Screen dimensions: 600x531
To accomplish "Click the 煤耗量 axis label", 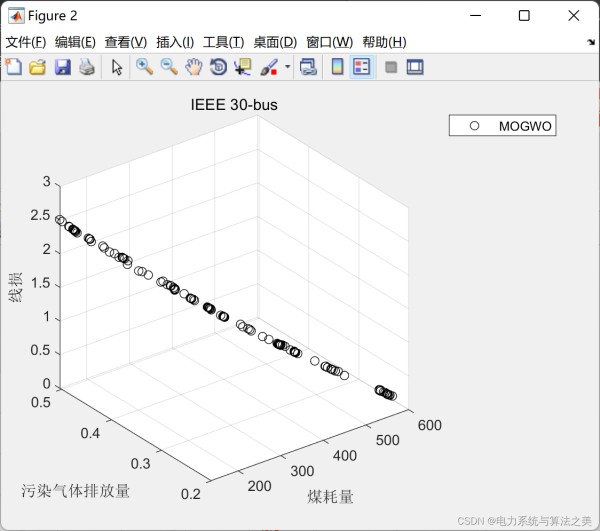I will [x=330, y=497].
